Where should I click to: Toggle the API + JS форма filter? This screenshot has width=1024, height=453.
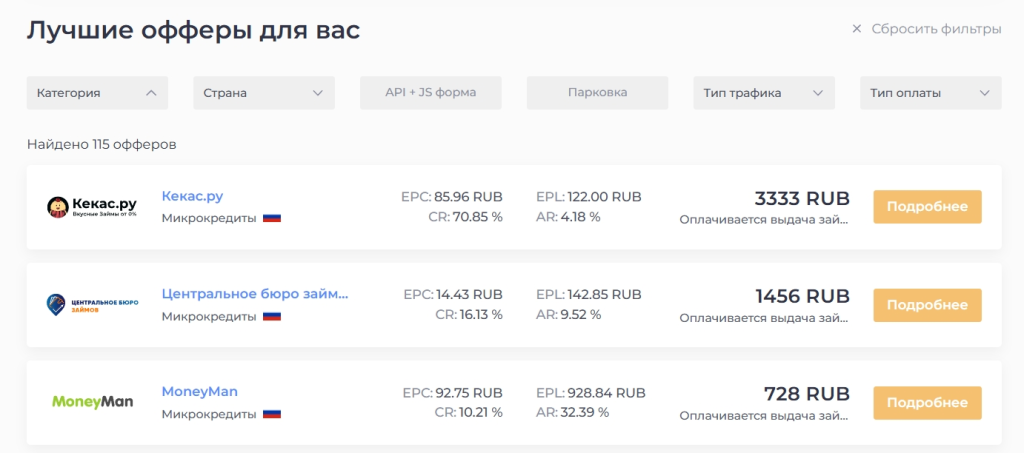(431, 93)
